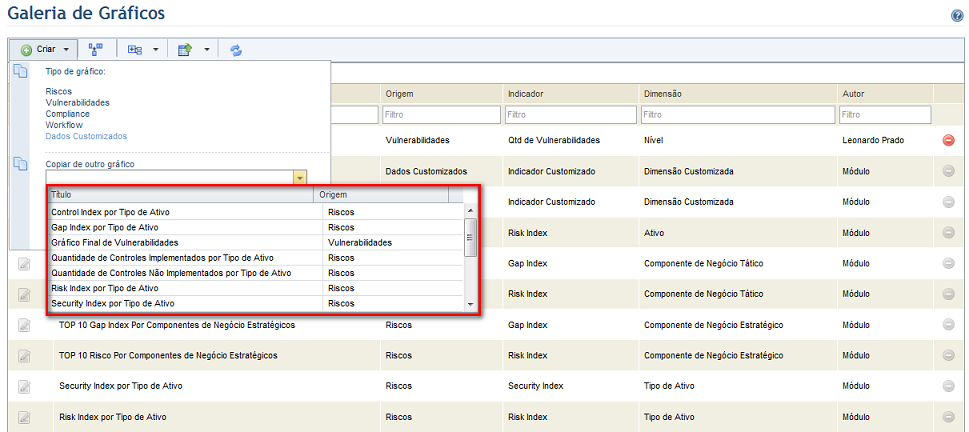Click scroll down arrow of dropdown list
This screenshot has height=432, width=969.
coord(470,304)
